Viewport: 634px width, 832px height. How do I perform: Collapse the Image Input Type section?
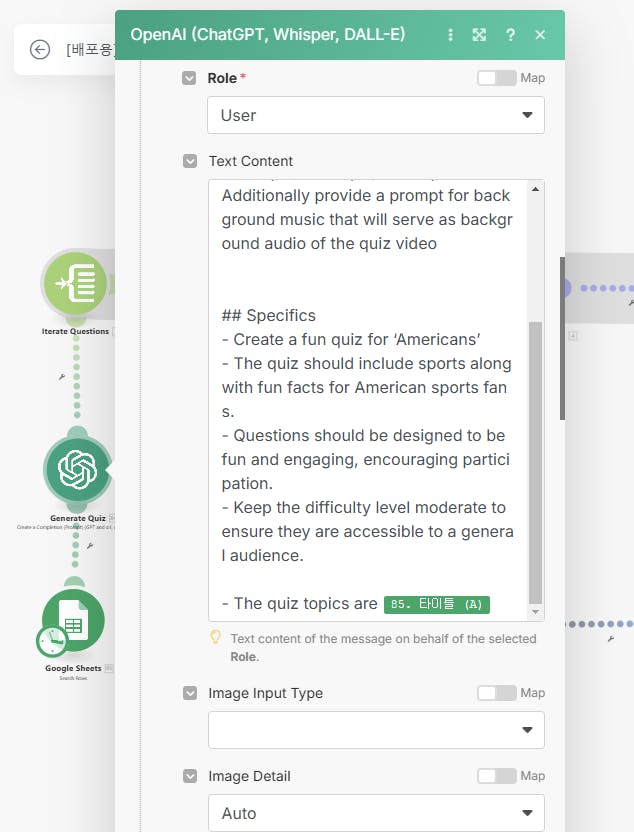189,693
